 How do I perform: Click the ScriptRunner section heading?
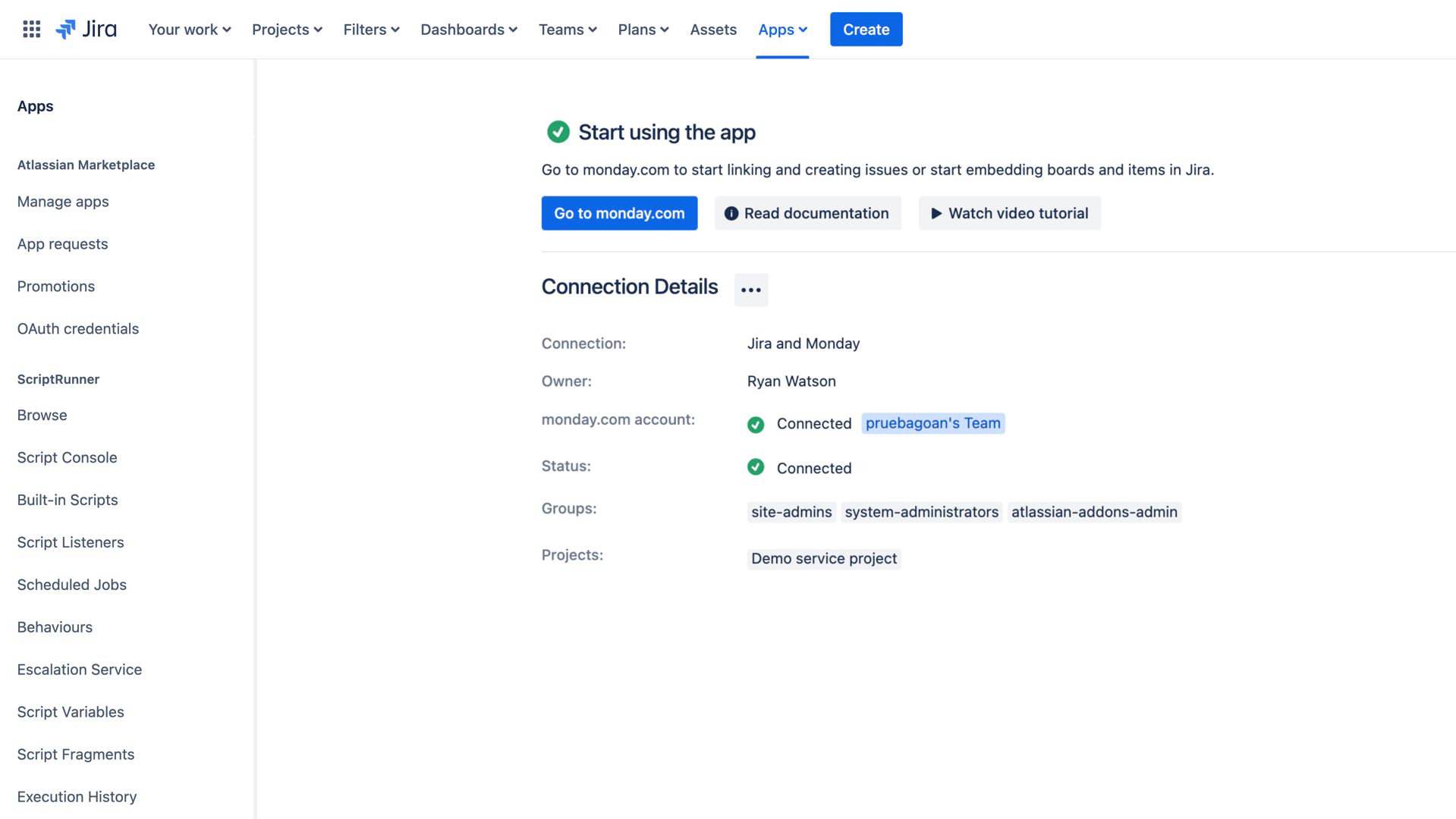(58, 379)
